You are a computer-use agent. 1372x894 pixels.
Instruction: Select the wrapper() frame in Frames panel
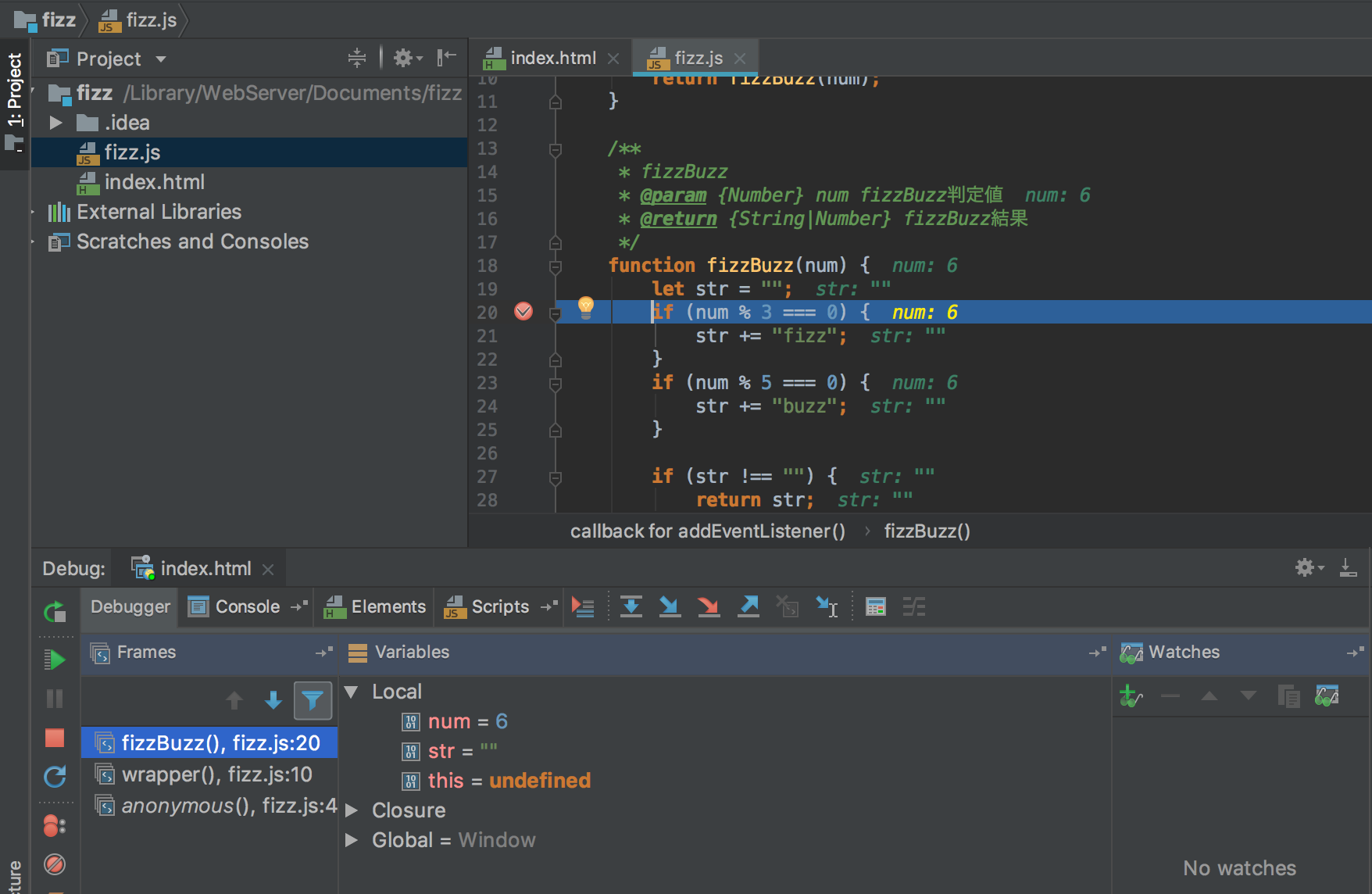click(216, 774)
